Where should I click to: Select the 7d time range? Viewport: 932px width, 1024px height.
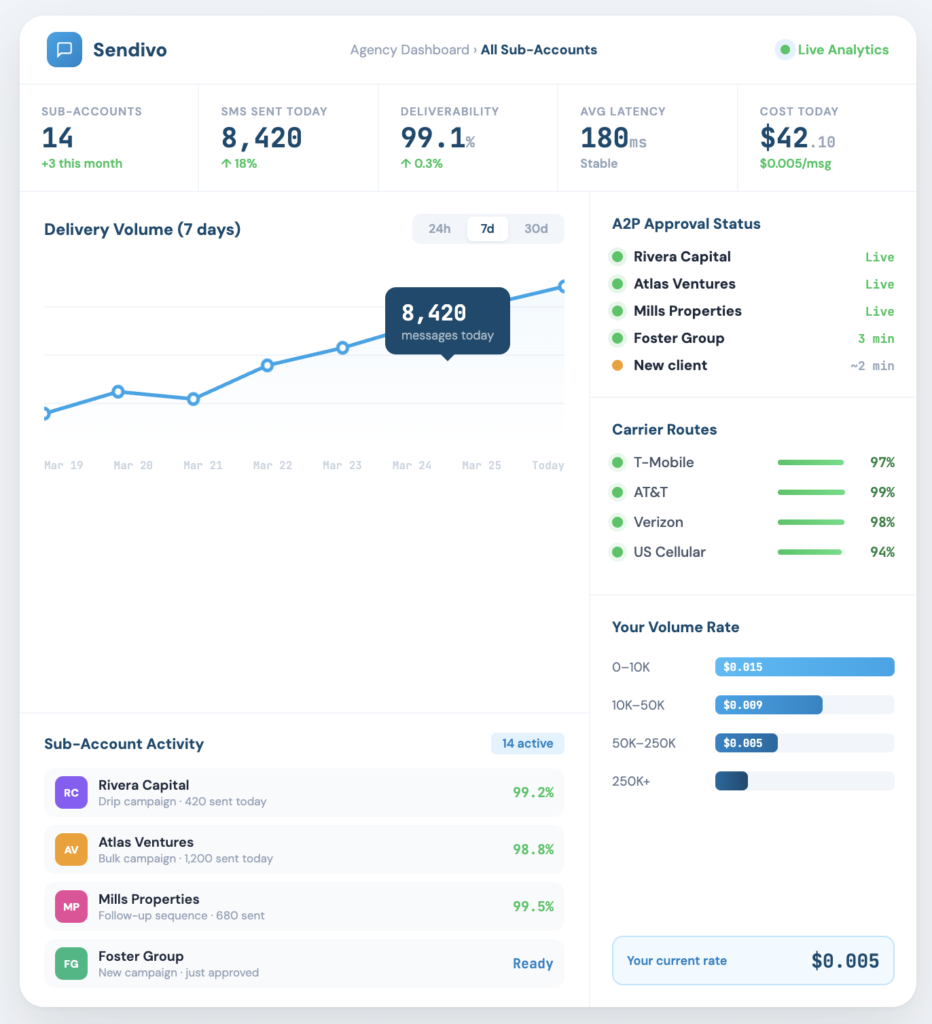(x=487, y=229)
